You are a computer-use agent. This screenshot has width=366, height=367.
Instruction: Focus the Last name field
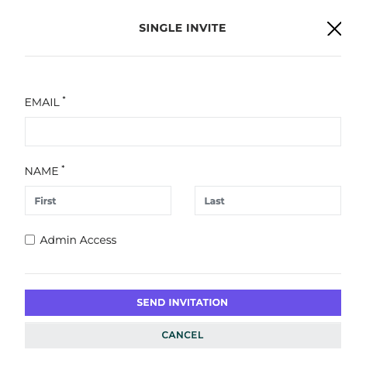point(268,200)
